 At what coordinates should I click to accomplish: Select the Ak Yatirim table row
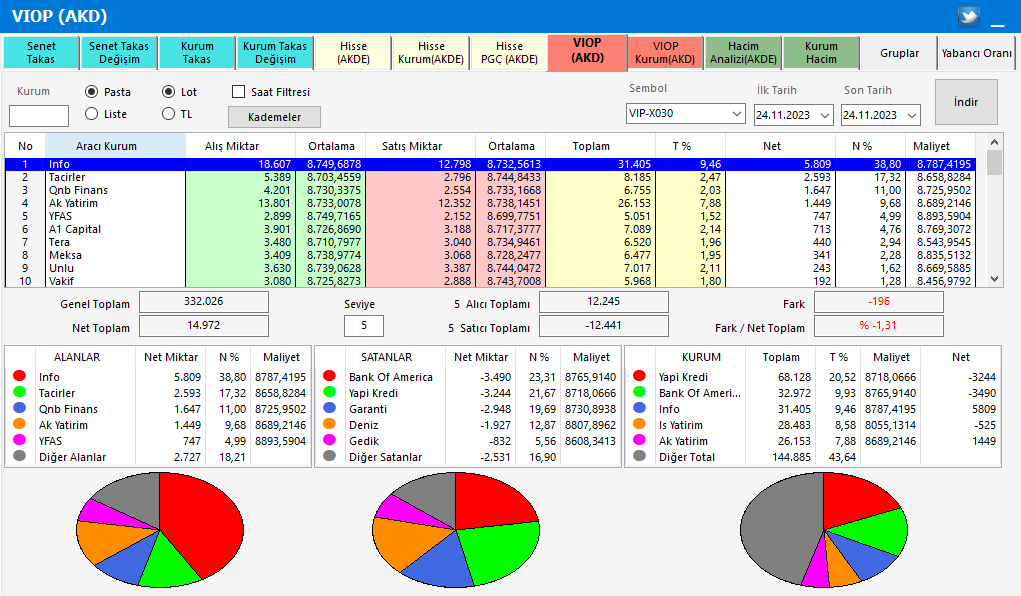[492, 203]
